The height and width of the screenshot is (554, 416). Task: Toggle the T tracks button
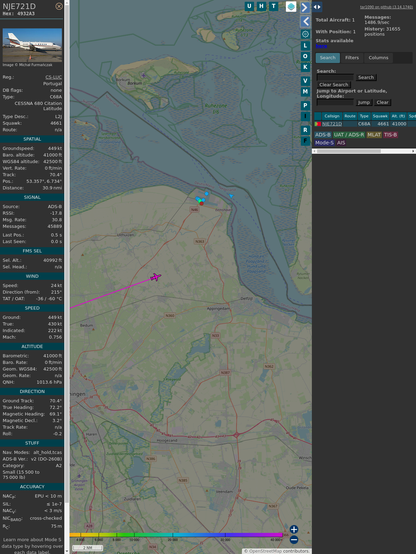click(x=273, y=6)
